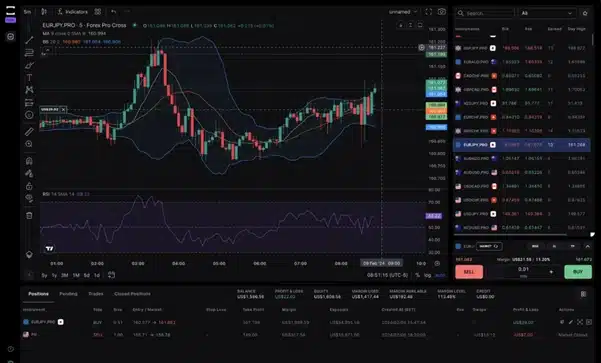
Task: Hide all drawings with eye icon
Action: click(29, 198)
